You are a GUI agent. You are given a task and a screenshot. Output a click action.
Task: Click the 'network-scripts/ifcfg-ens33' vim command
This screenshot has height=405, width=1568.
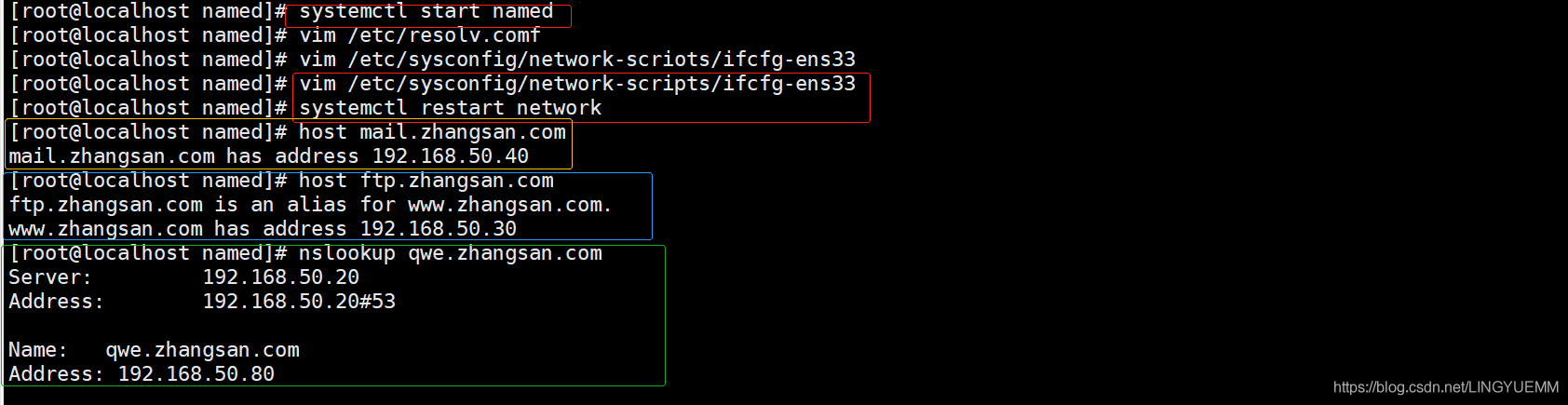click(x=577, y=85)
